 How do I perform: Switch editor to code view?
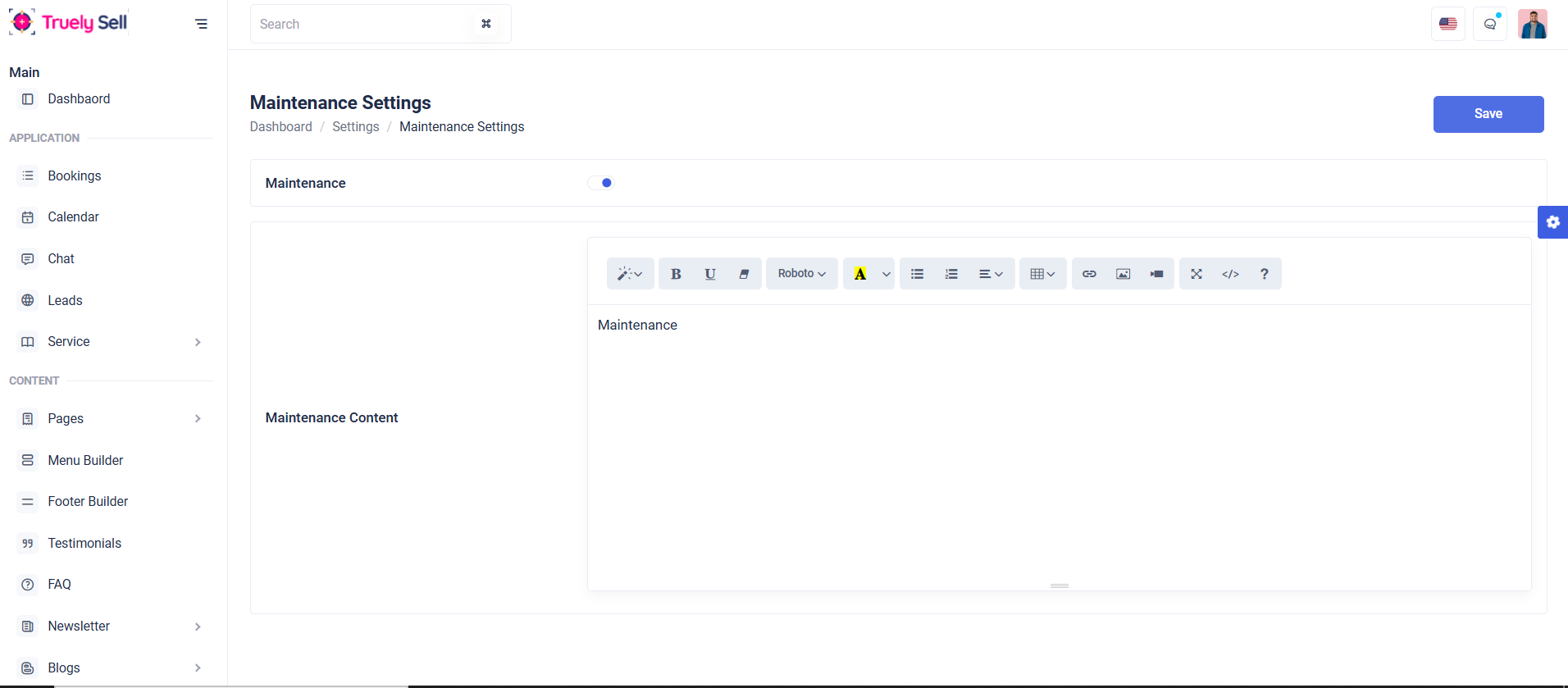pos(1230,274)
